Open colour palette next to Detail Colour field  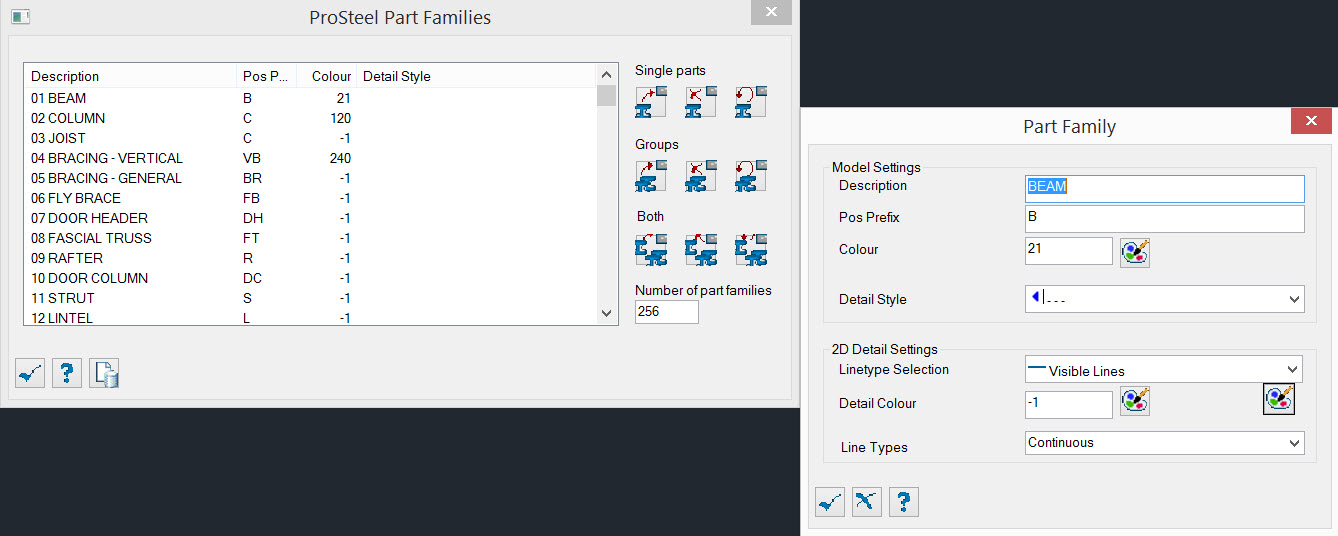1135,402
